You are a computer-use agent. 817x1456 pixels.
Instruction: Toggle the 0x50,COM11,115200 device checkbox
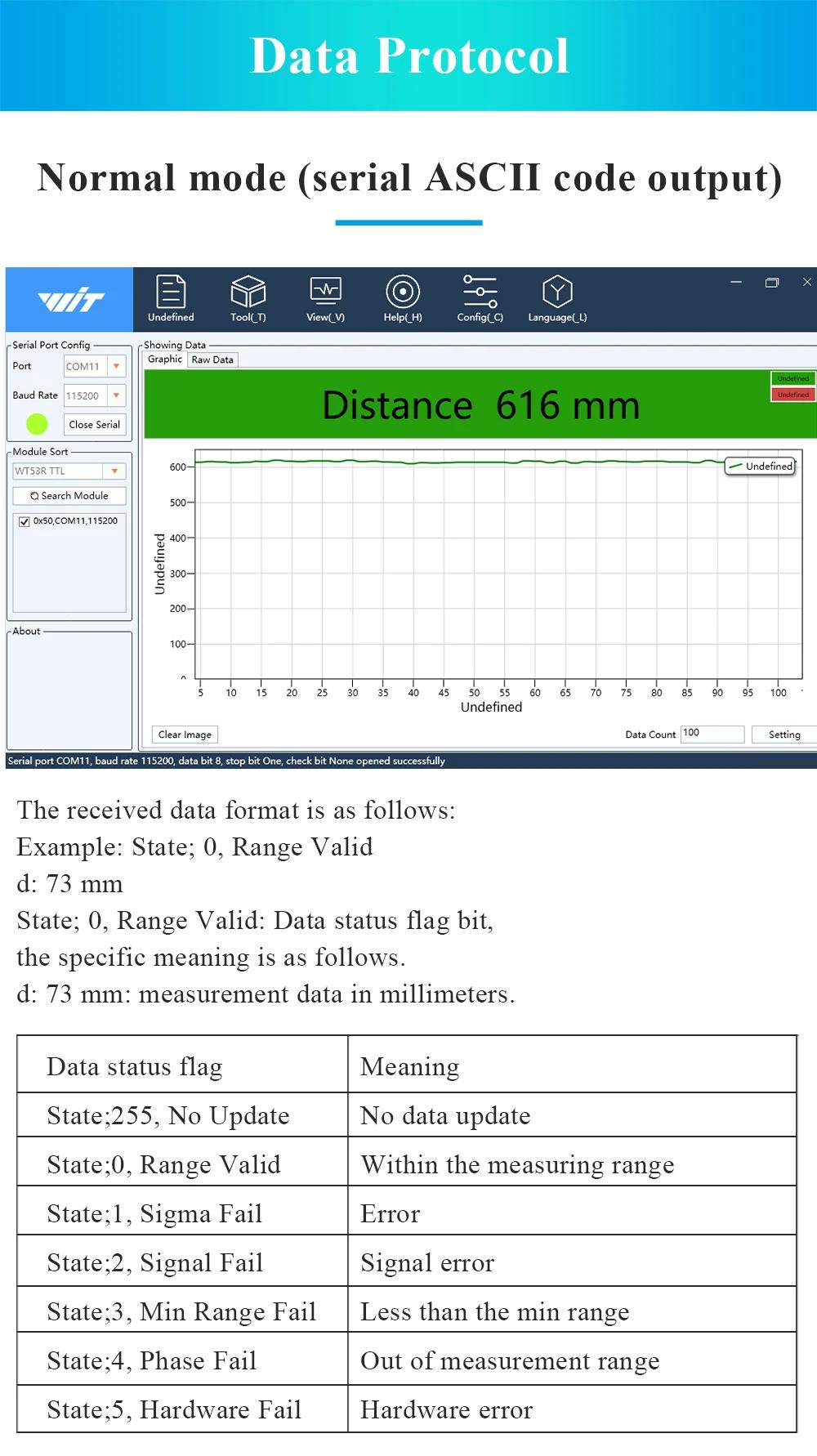click(x=25, y=521)
